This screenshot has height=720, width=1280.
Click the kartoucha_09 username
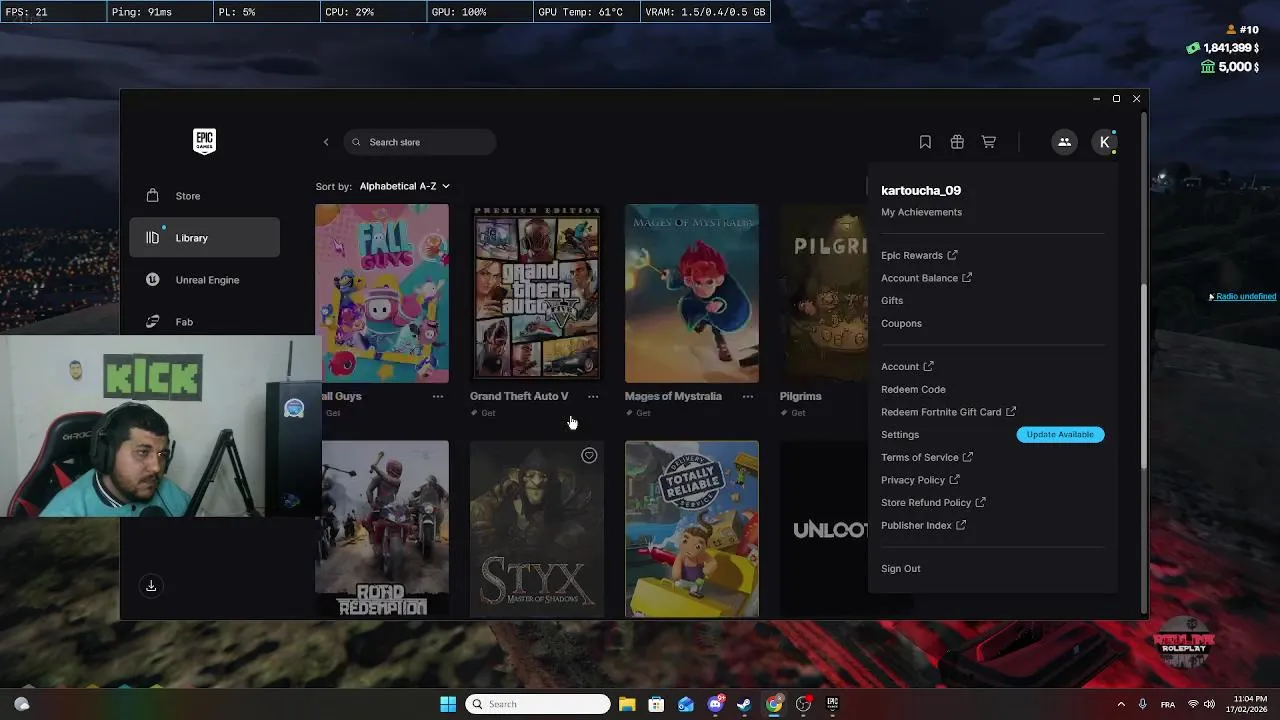[921, 190]
